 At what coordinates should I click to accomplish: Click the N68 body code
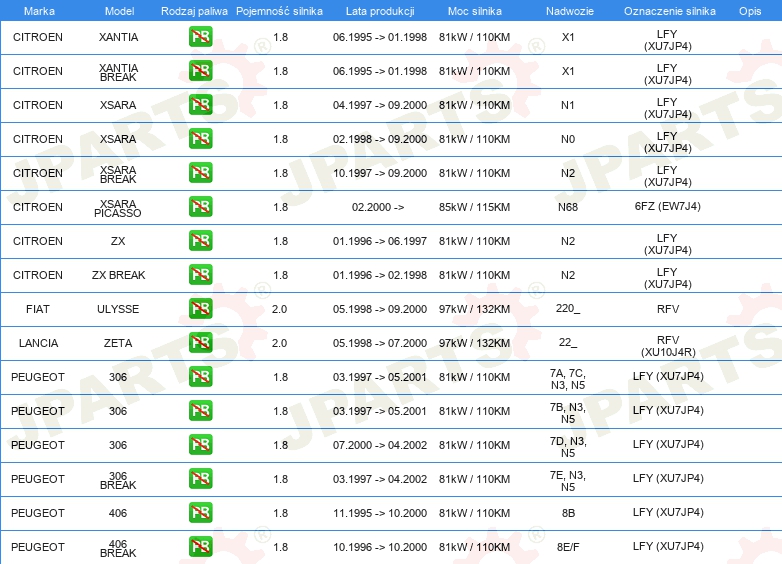point(568,207)
